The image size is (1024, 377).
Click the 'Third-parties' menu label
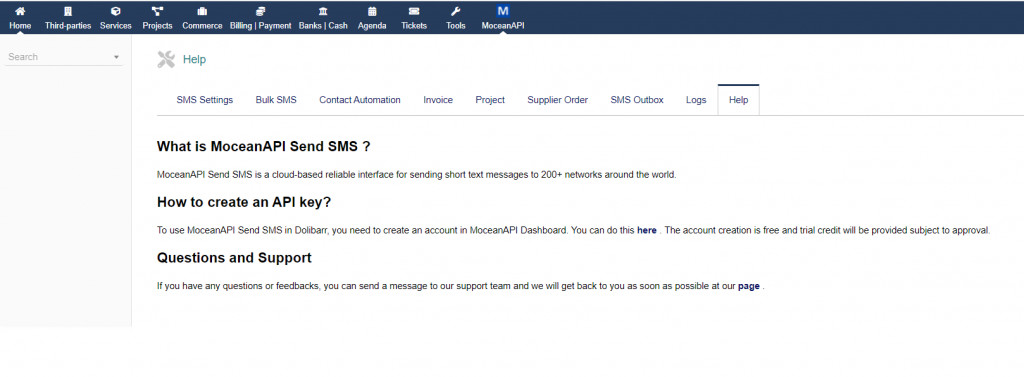(x=68, y=26)
